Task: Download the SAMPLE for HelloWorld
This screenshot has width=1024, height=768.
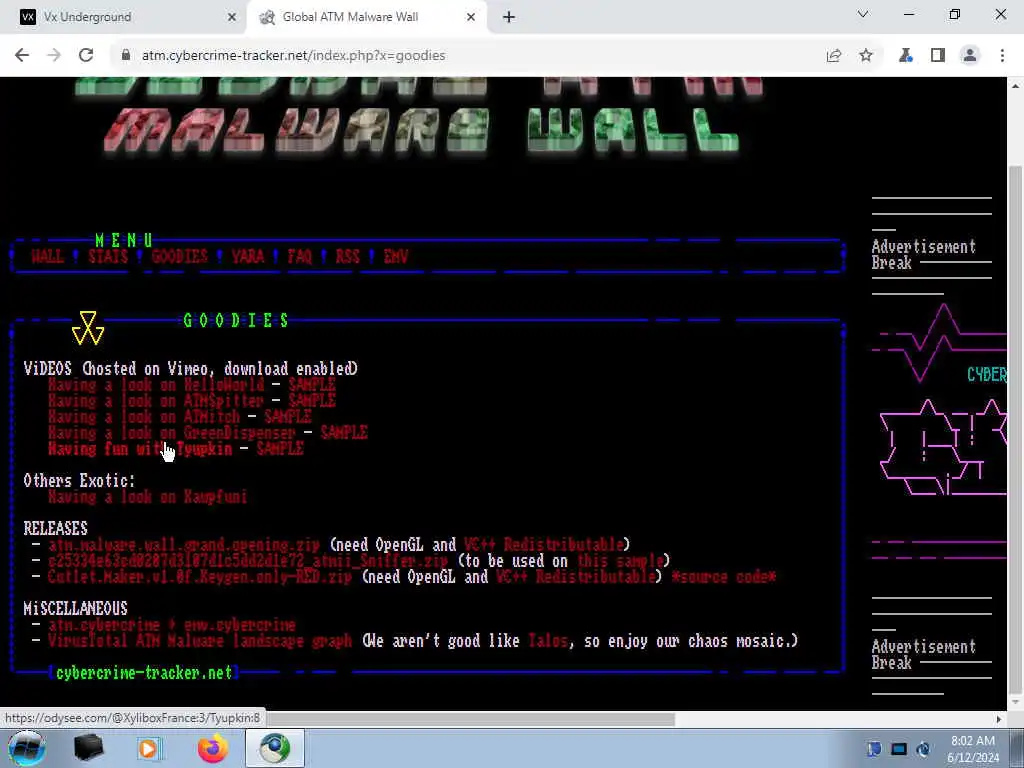Action: [x=312, y=385]
